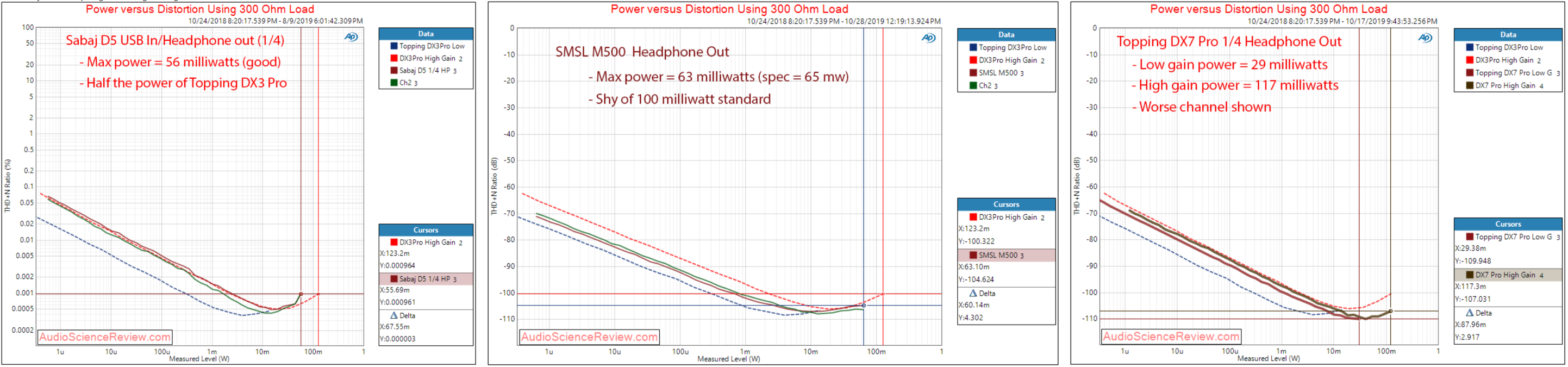Click the 'Data' panel header in the SMSL chart
1568x367 pixels.
coord(1005,35)
